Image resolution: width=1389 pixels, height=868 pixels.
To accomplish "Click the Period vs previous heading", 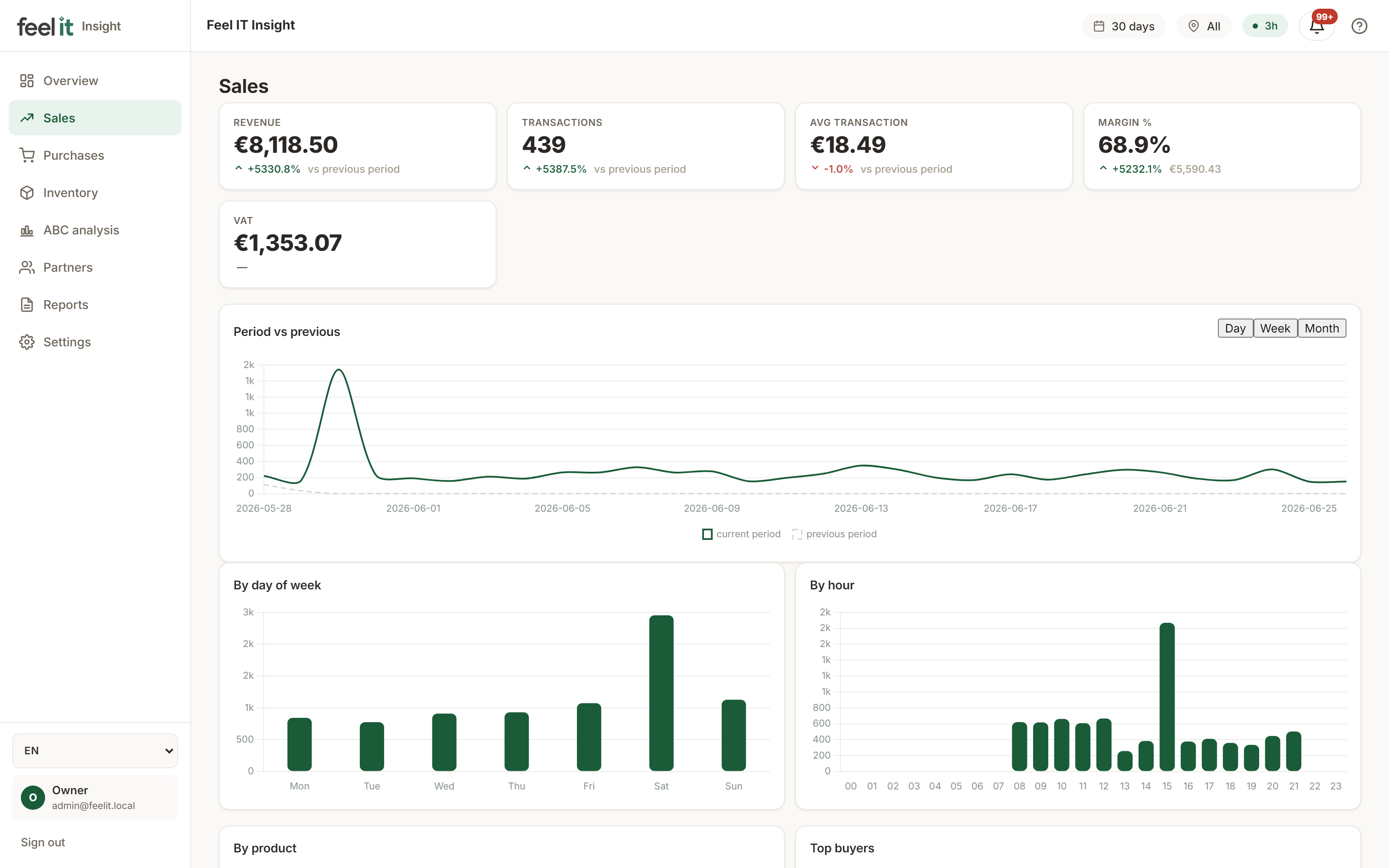I will coord(287,332).
